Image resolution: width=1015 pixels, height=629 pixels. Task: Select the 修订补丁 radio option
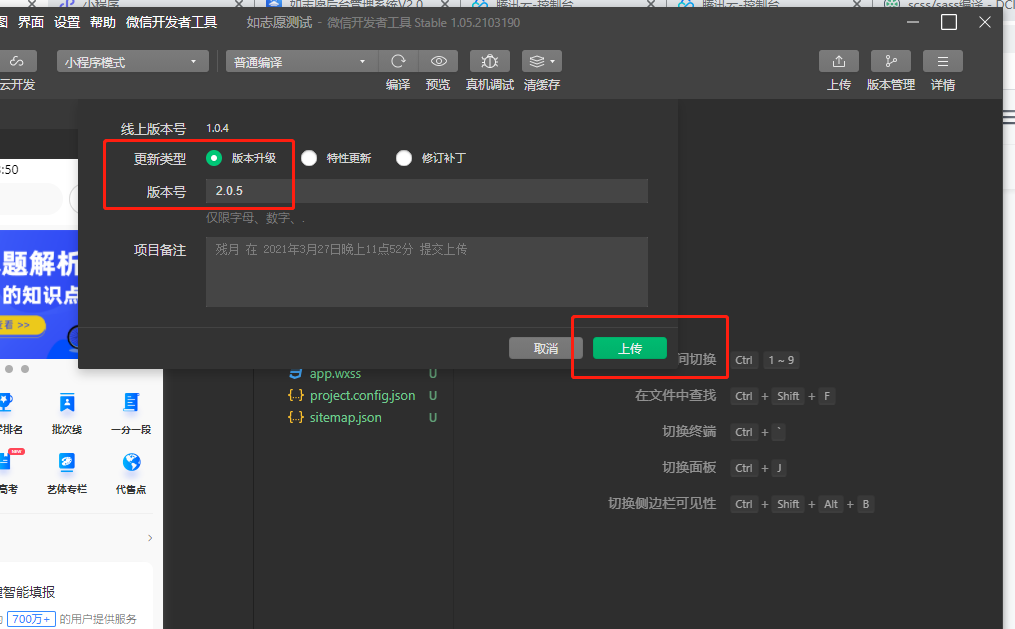pyautogui.click(x=404, y=158)
